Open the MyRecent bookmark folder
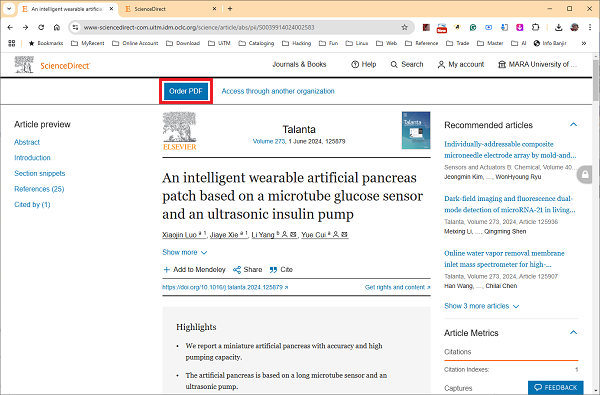This screenshot has height=395, width=600. pyautogui.click(x=88, y=43)
